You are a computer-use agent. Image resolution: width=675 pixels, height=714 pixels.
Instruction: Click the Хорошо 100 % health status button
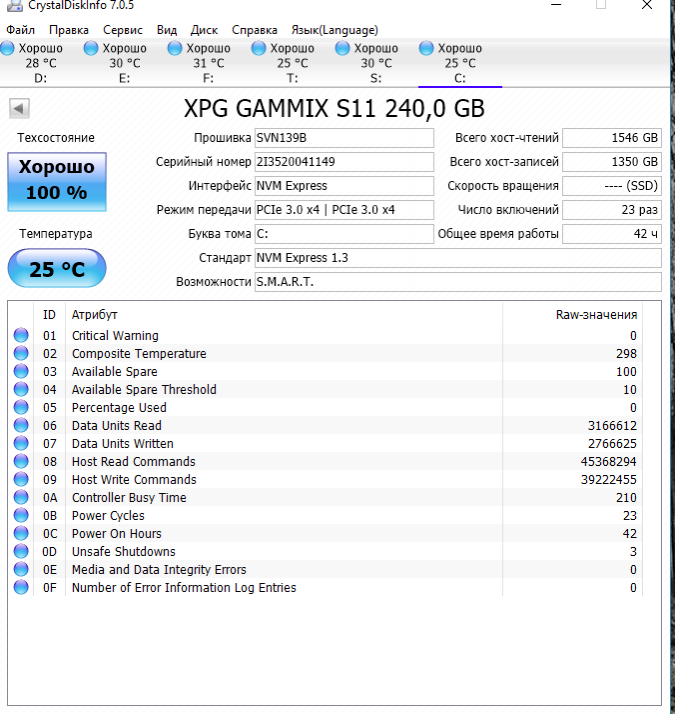(x=57, y=182)
